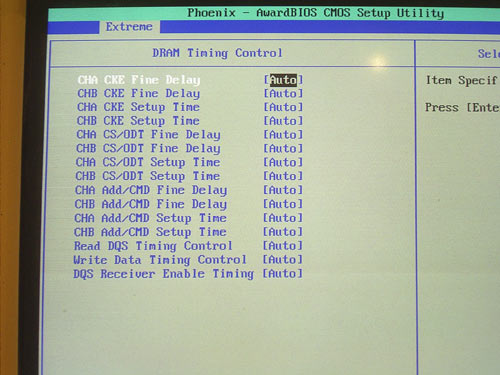
Task: Select the CHA Add/CMD Fine Delay label
Action: (151, 190)
